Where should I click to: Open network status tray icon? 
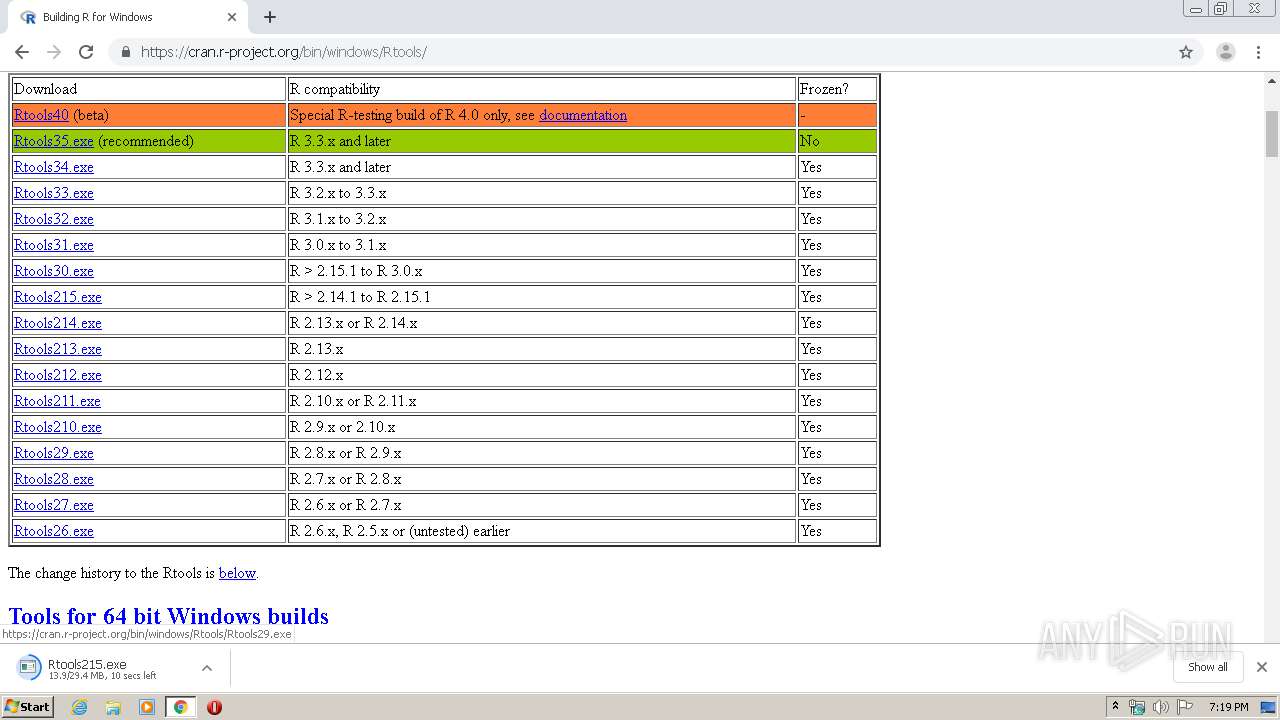point(1137,707)
